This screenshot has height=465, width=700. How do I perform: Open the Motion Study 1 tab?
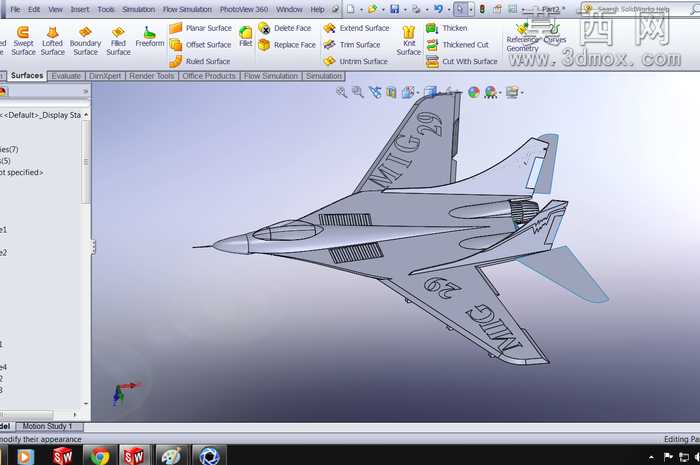47,426
